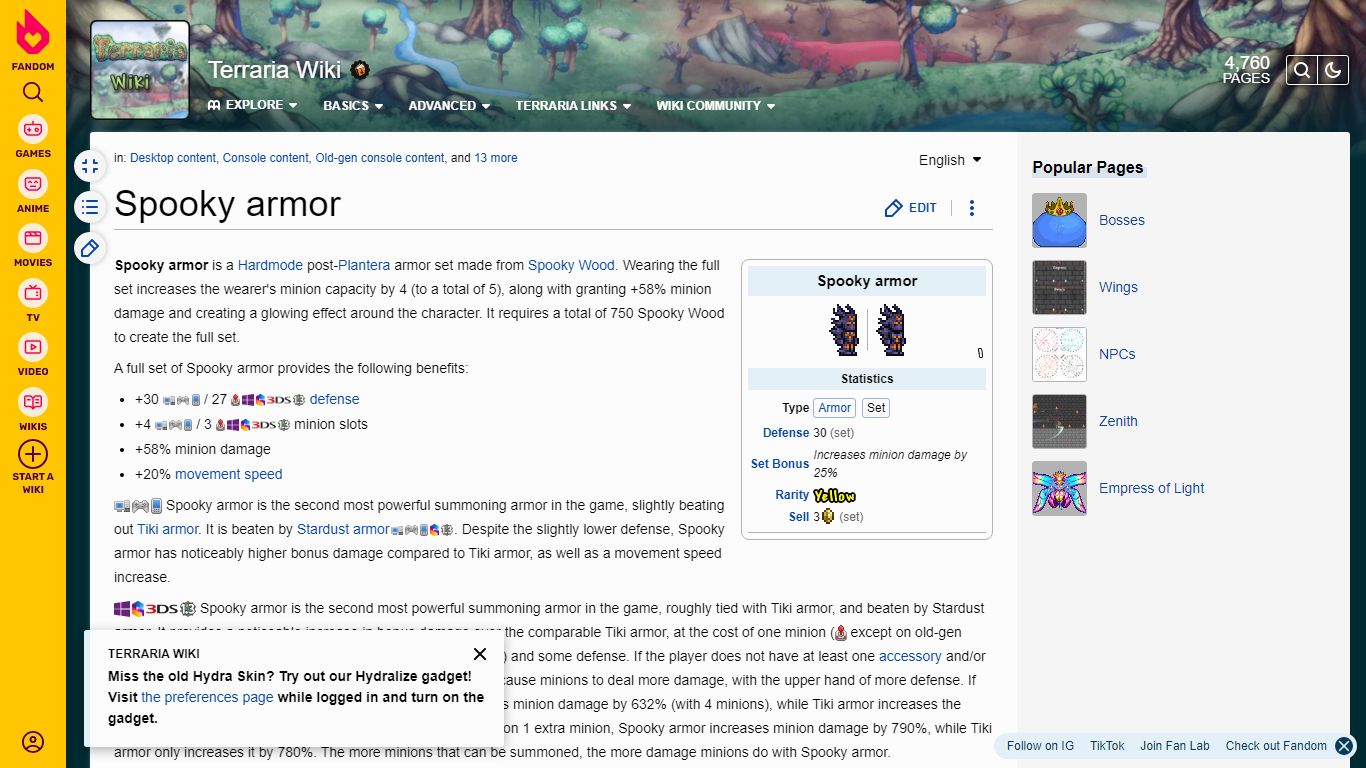Click the EDIT button
This screenshot has height=768, width=1366.
click(911, 208)
